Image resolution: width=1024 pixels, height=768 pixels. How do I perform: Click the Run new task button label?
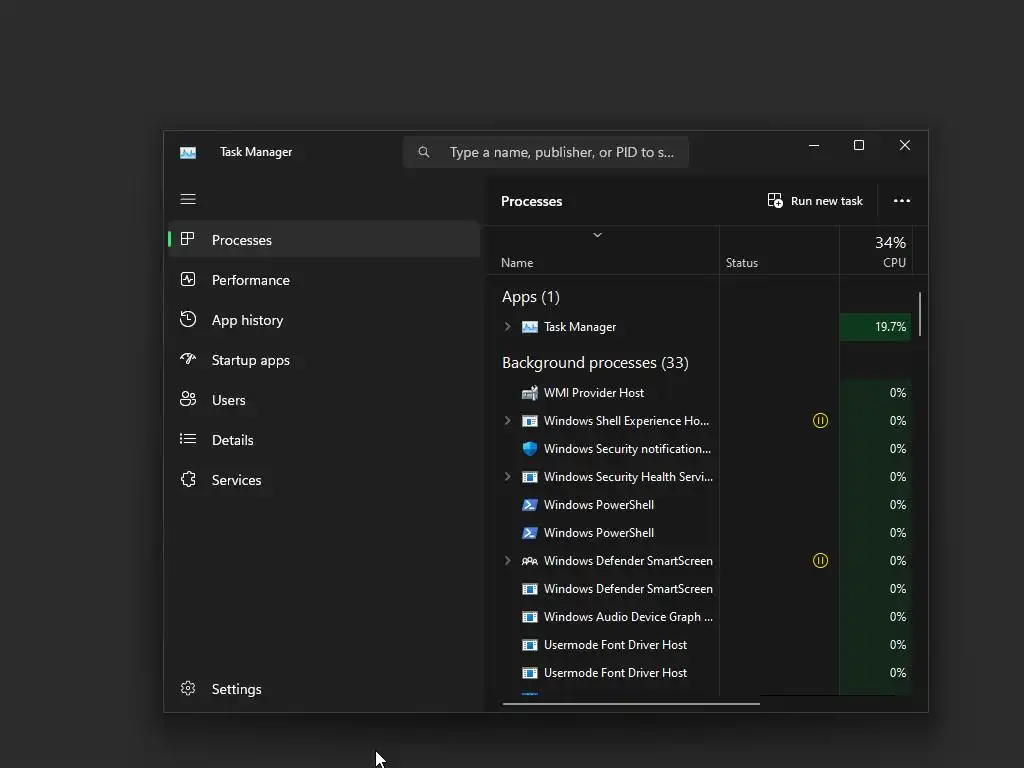826,201
